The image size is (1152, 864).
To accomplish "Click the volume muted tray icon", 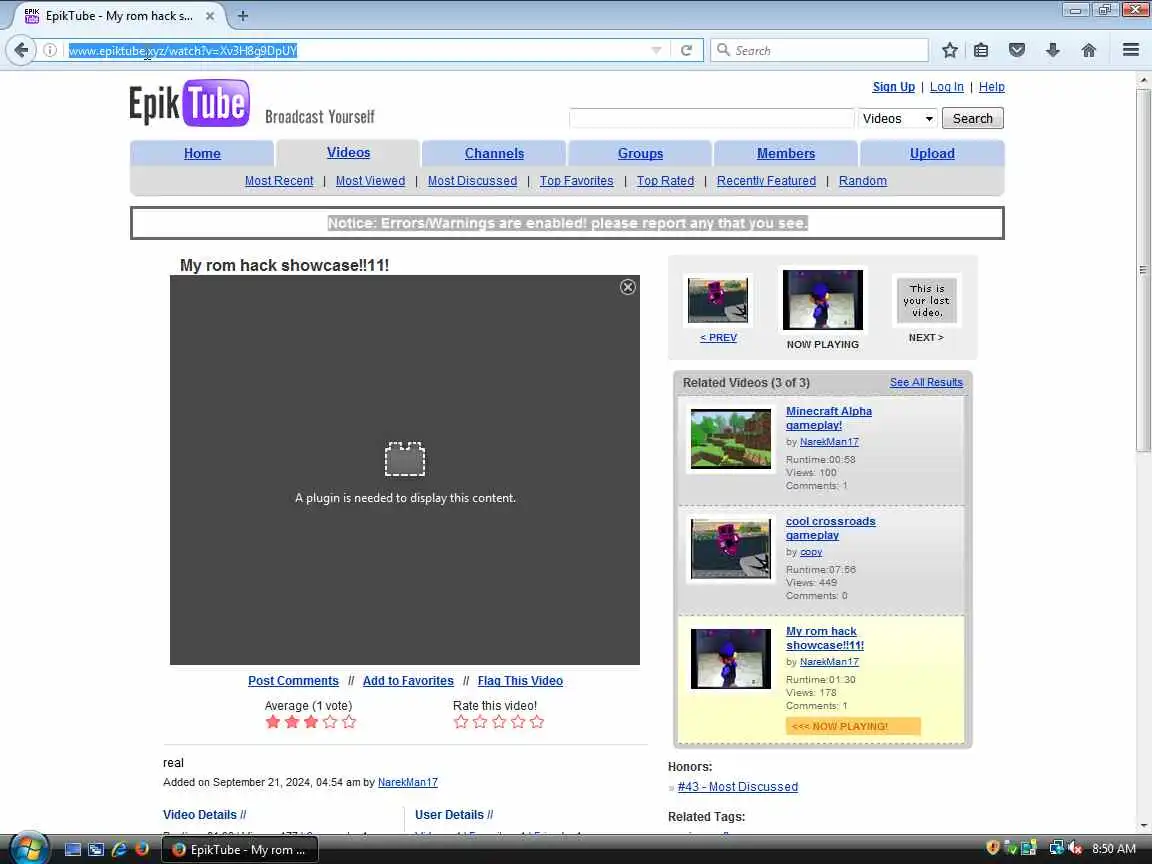I will 1076,849.
